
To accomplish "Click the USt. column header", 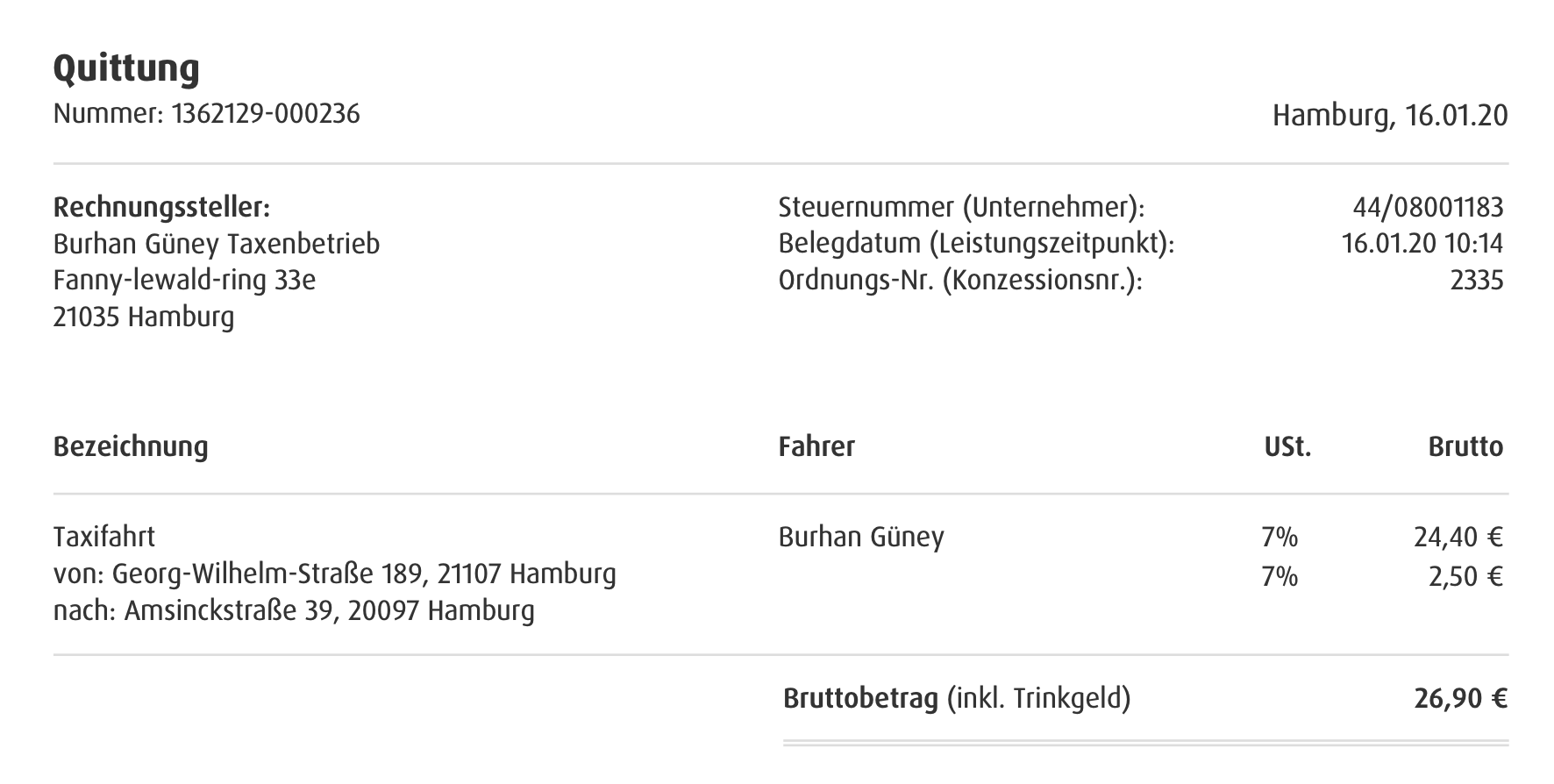I will [1287, 446].
